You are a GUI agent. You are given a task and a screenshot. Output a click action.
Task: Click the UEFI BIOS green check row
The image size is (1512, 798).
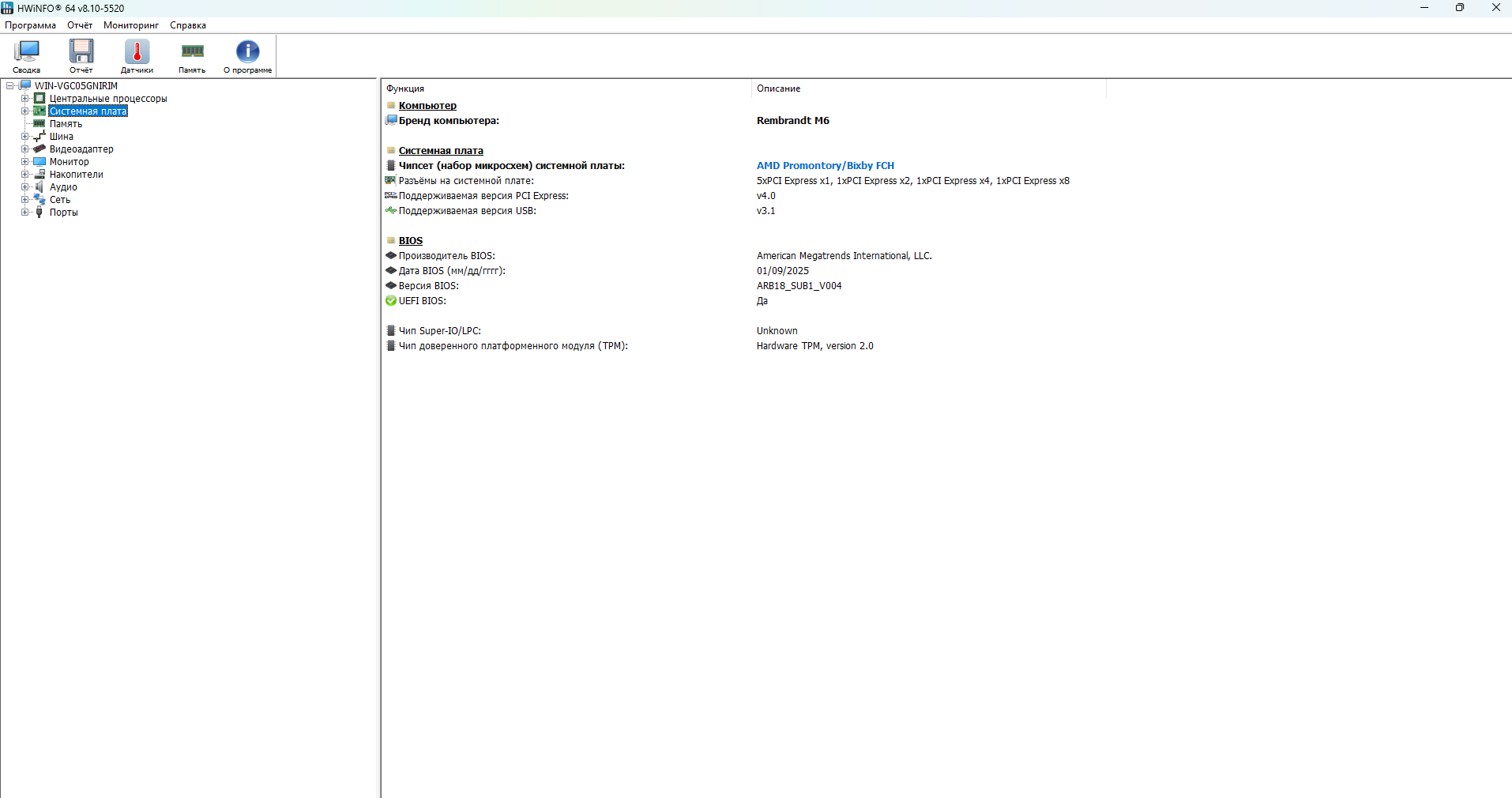pos(744,301)
